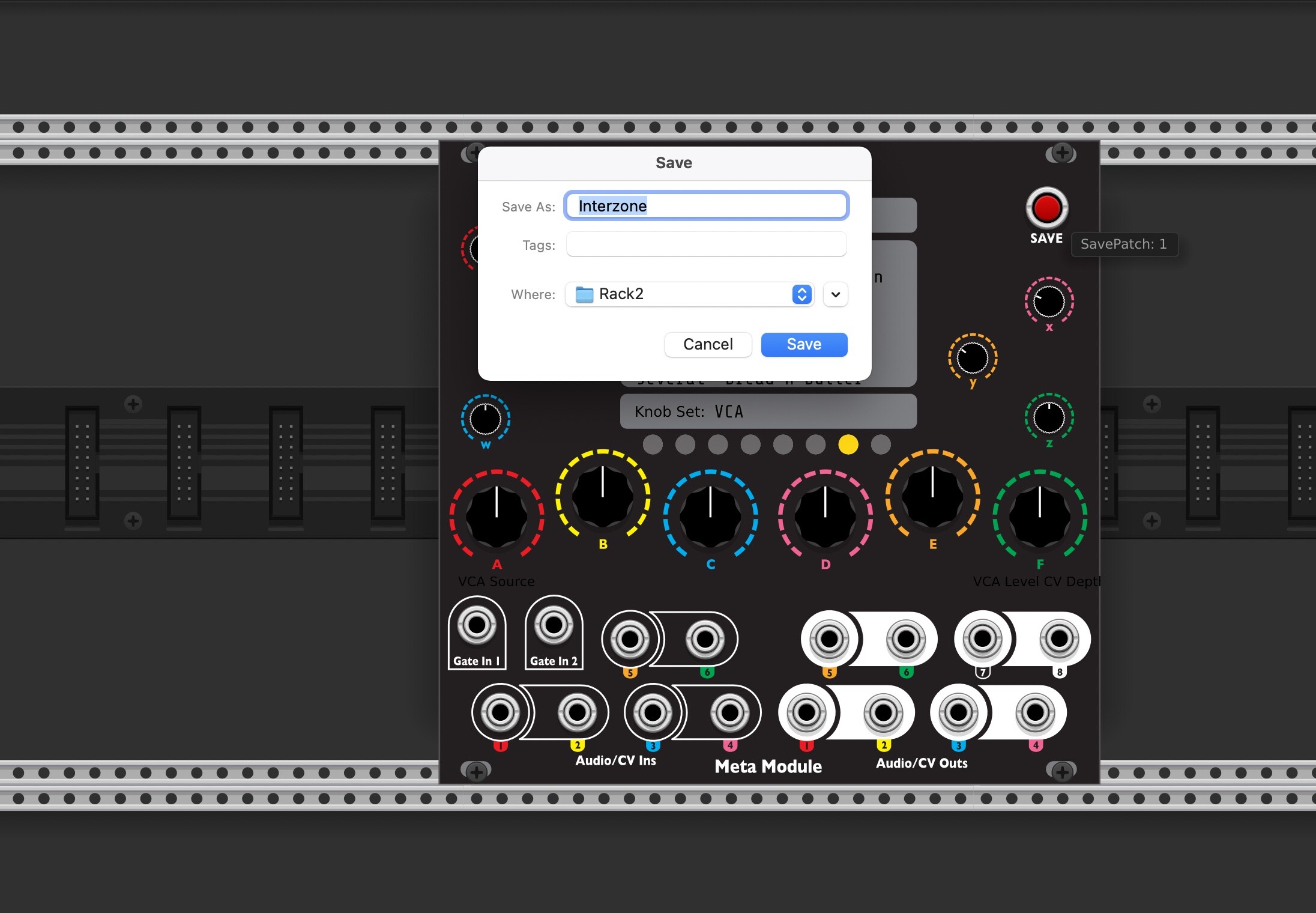Select the first knob set dot
The width and height of the screenshot is (1316, 913).
[x=653, y=444]
